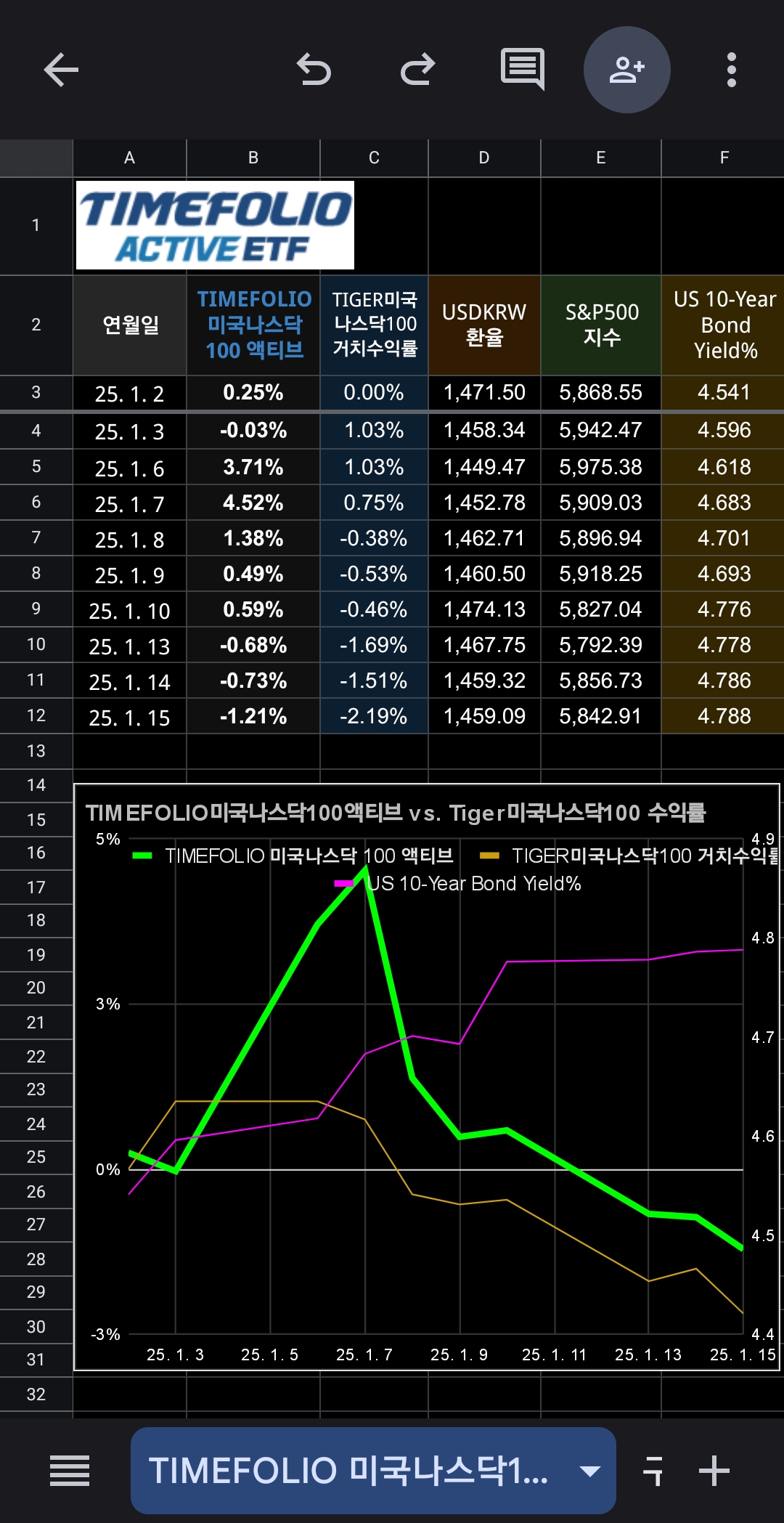
Task: Select the 4.541 yield cell
Action: (x=724, y=393)
